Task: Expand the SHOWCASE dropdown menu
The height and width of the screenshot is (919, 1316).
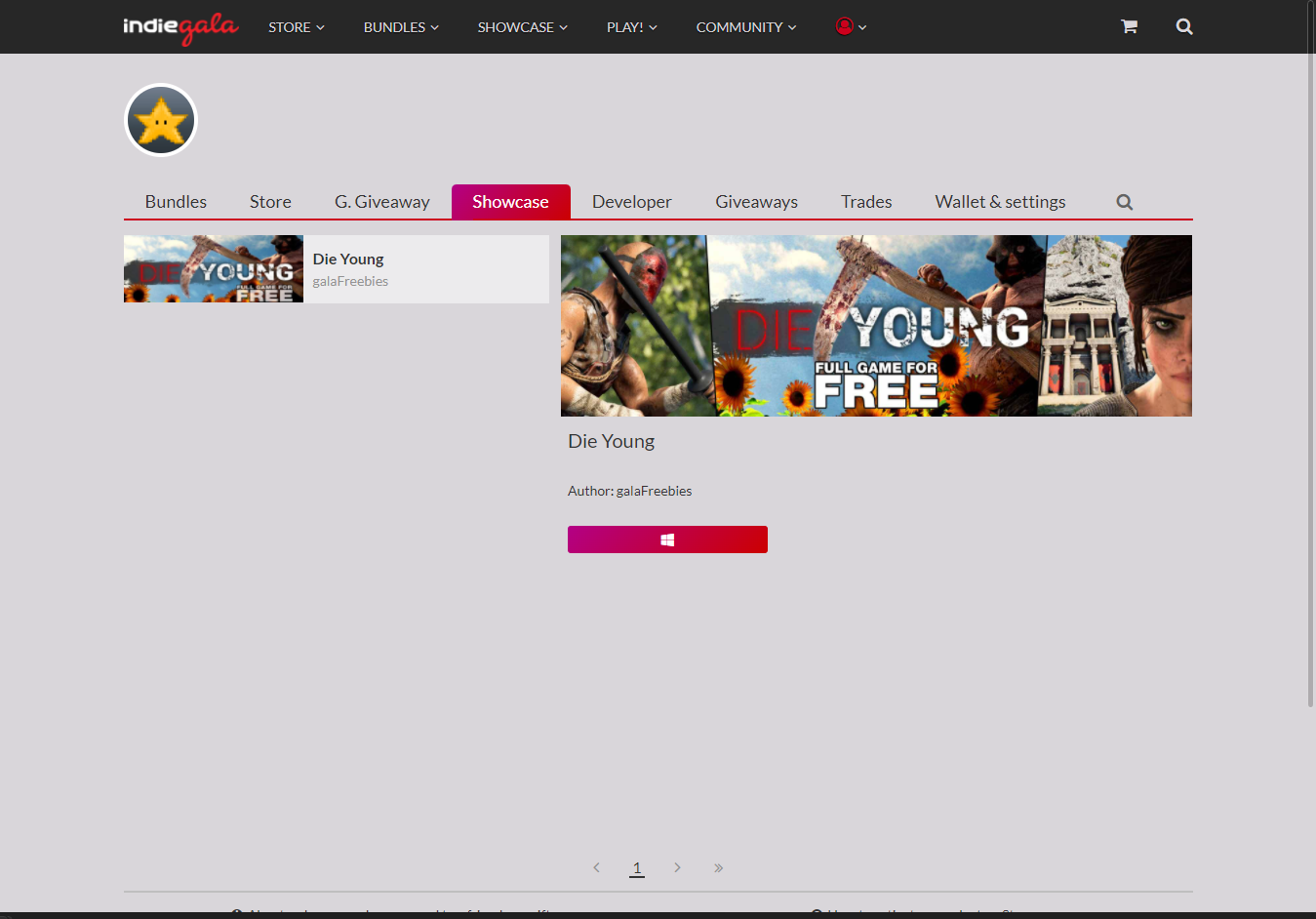Action: point(522,27)
